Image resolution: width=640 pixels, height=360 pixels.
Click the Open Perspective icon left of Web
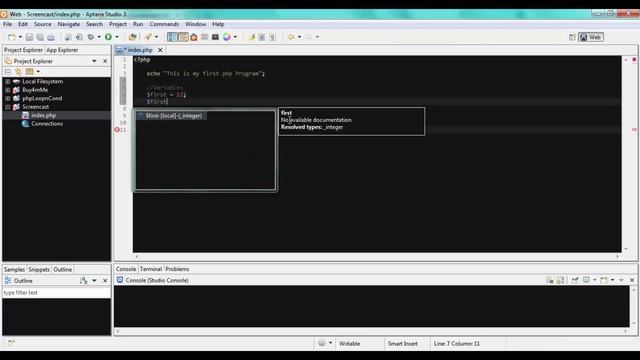point(572,37)
